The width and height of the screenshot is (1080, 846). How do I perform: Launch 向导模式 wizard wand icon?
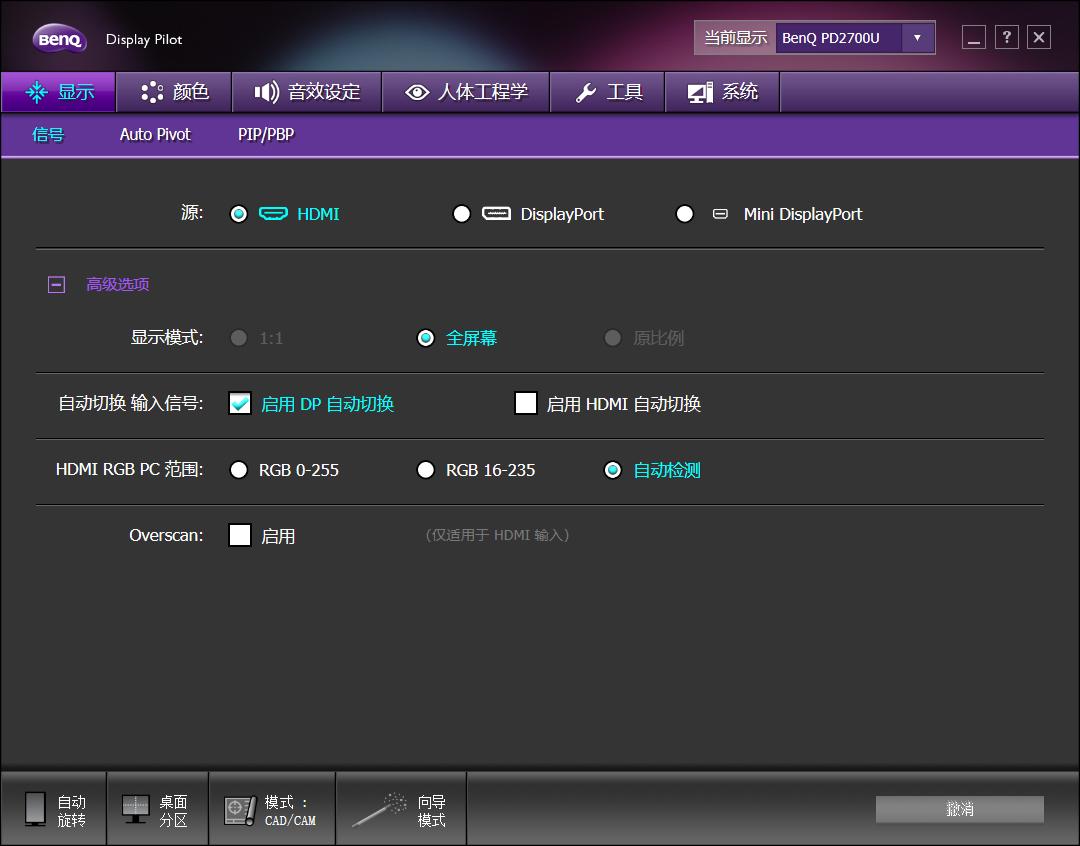382,809
